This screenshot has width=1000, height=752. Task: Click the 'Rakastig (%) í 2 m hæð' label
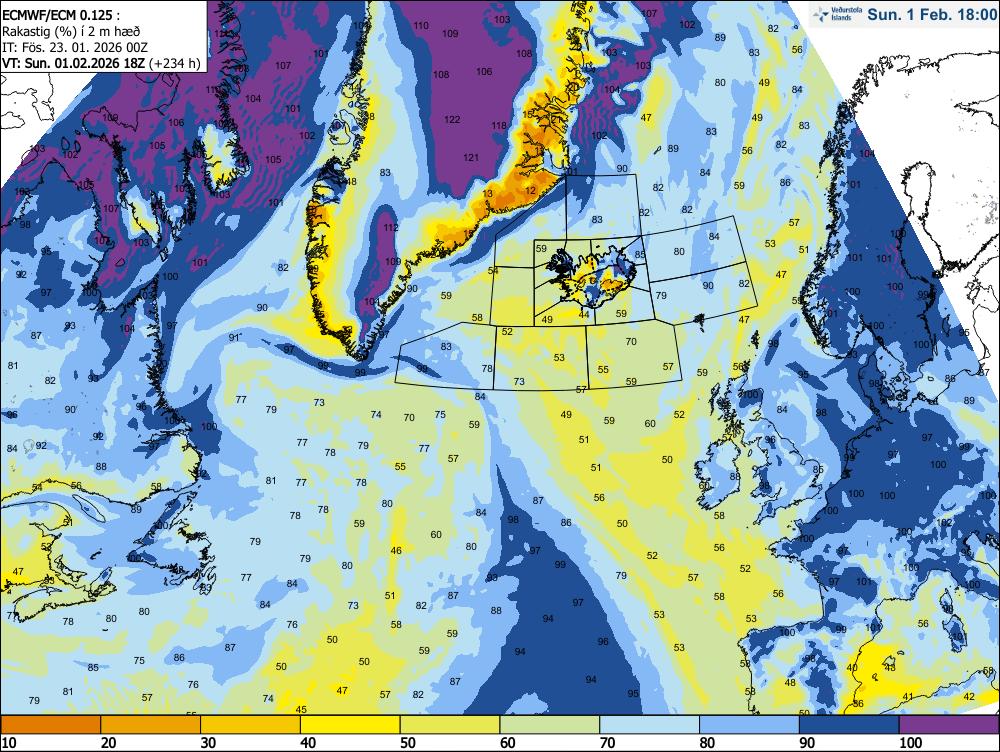point(71,31)
